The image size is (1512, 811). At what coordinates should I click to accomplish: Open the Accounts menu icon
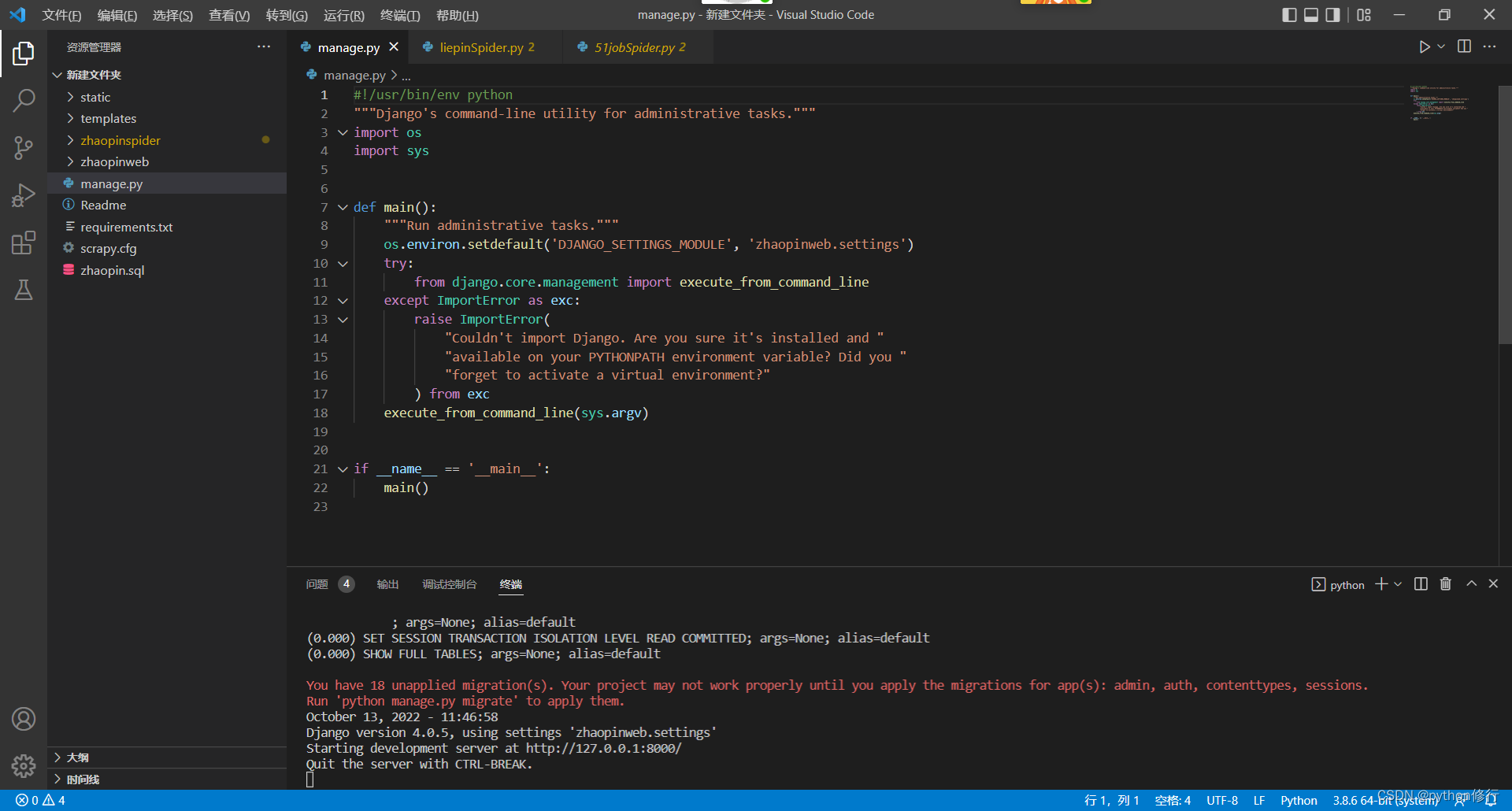[x=24, y=719]
